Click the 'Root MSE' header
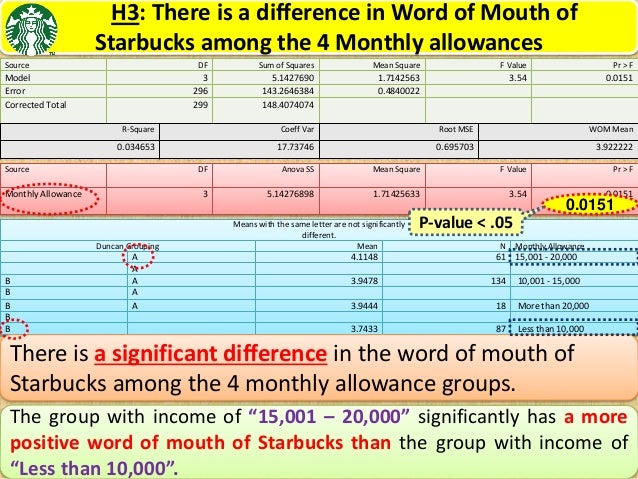The width and height of the screenshot is (638, 479). 456,129
